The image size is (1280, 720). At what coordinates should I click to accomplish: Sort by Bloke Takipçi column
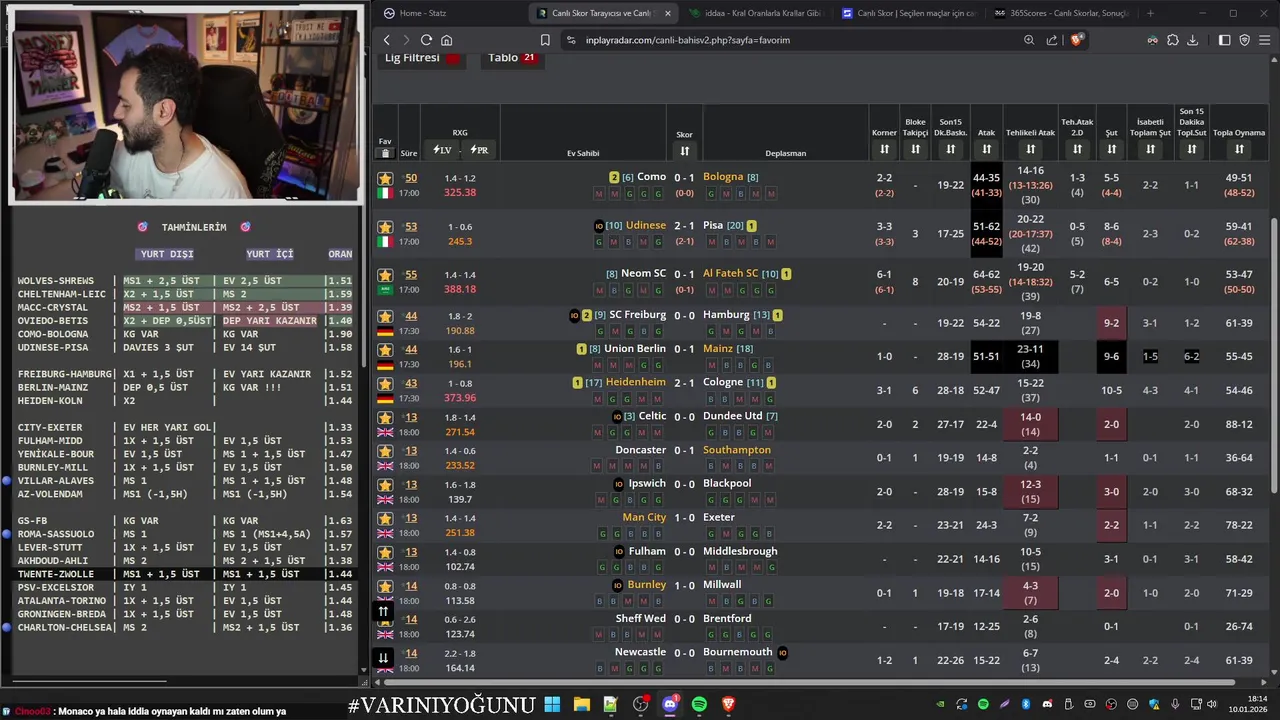[915, 149]
